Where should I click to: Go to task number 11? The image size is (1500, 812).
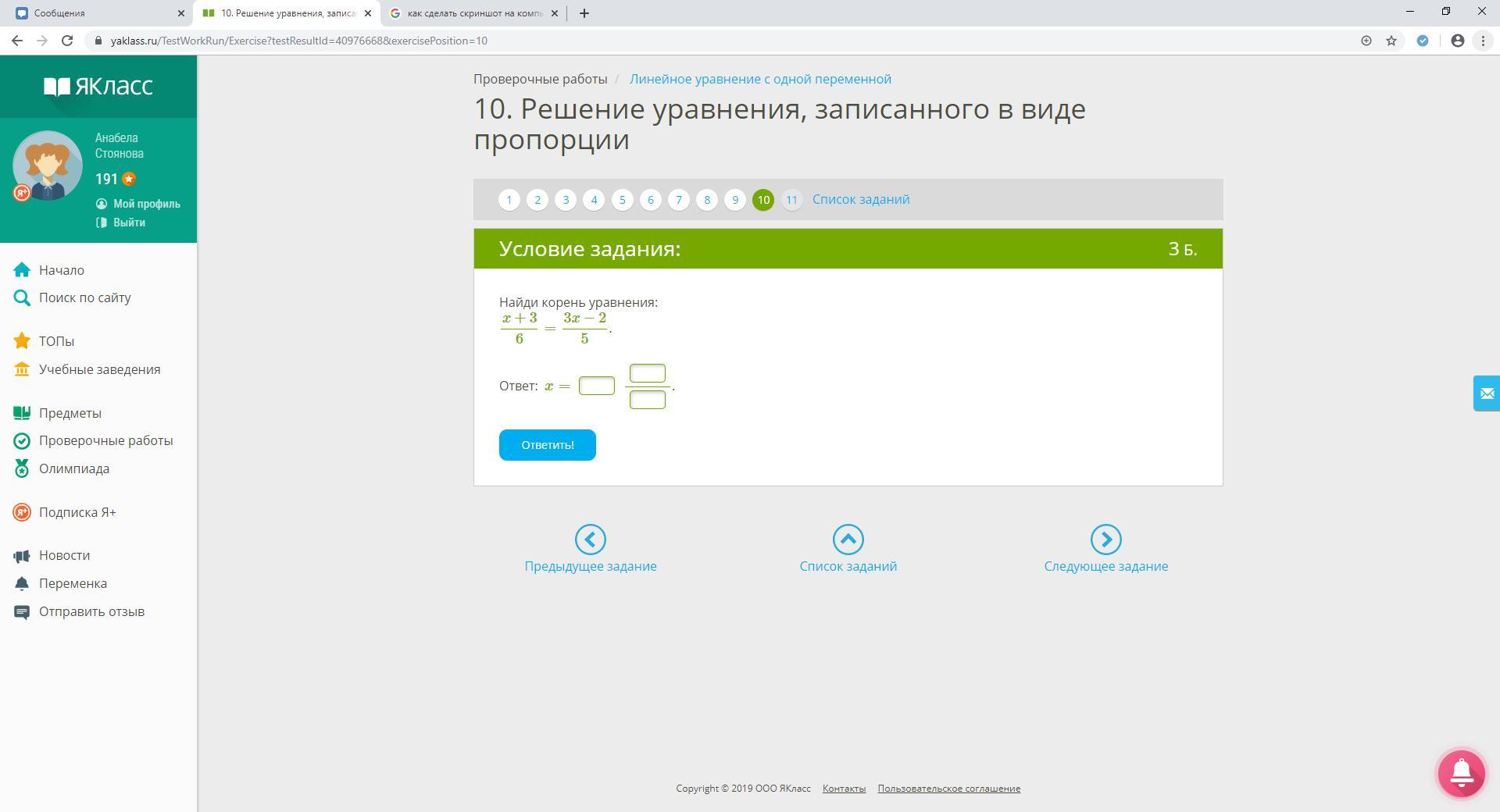791,200
